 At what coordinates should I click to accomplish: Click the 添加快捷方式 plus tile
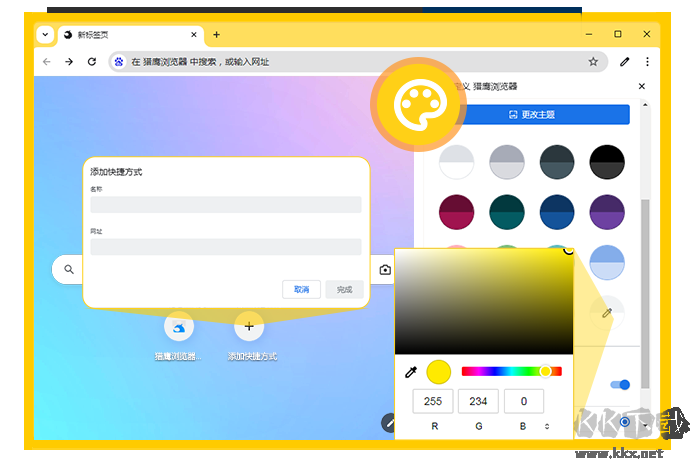249,327
